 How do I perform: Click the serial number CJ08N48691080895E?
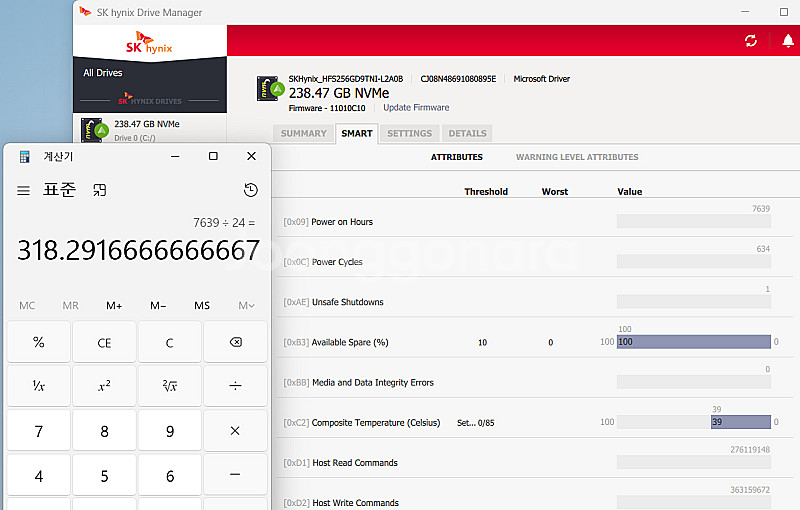pyautogui.click(x=458, y=79)
